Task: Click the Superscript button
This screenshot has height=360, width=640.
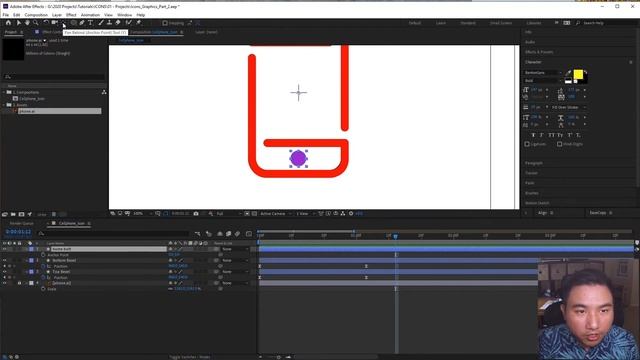Action: click(x=570, y=135)
